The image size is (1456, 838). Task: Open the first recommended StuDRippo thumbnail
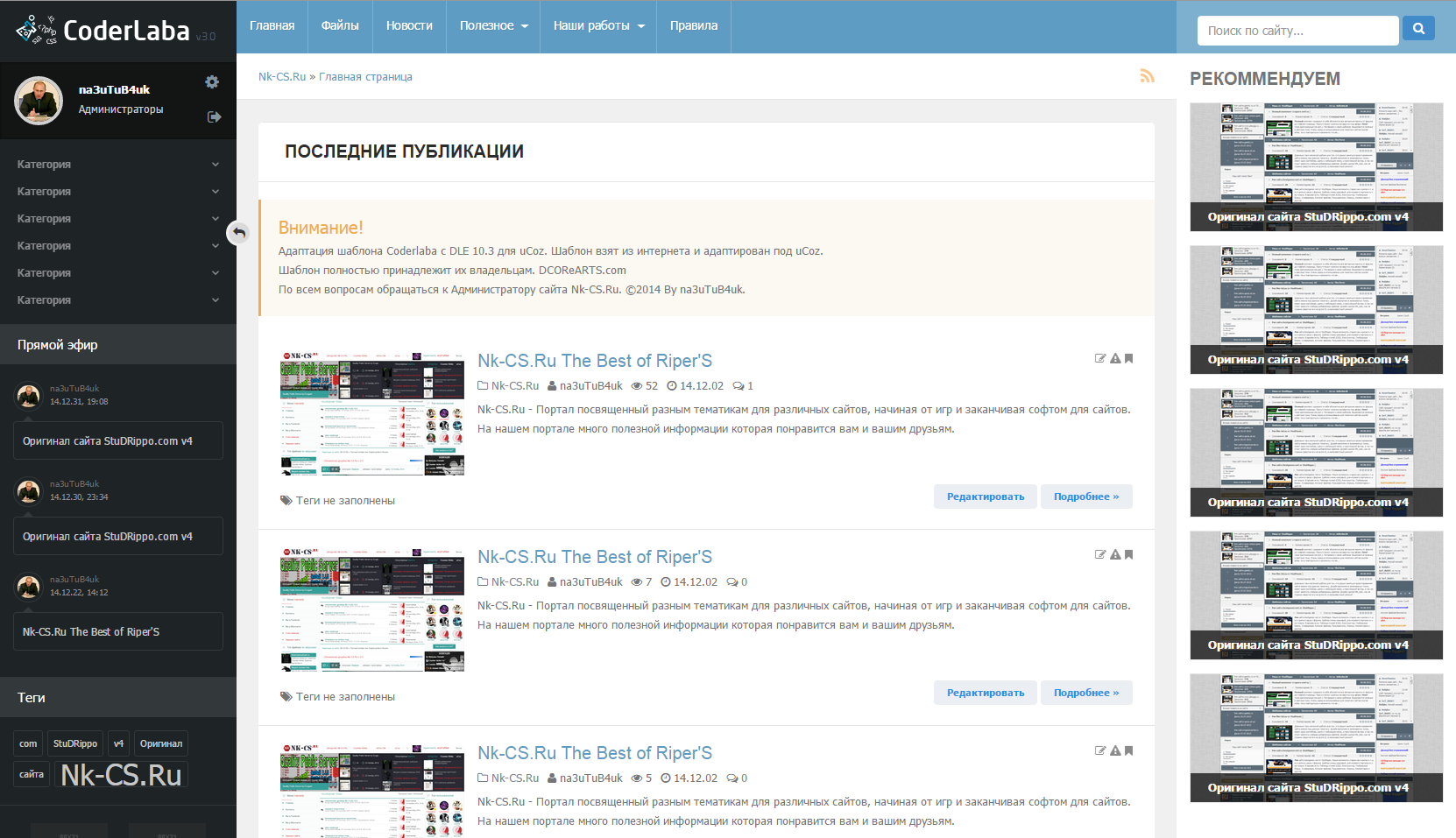[1316, 167]
